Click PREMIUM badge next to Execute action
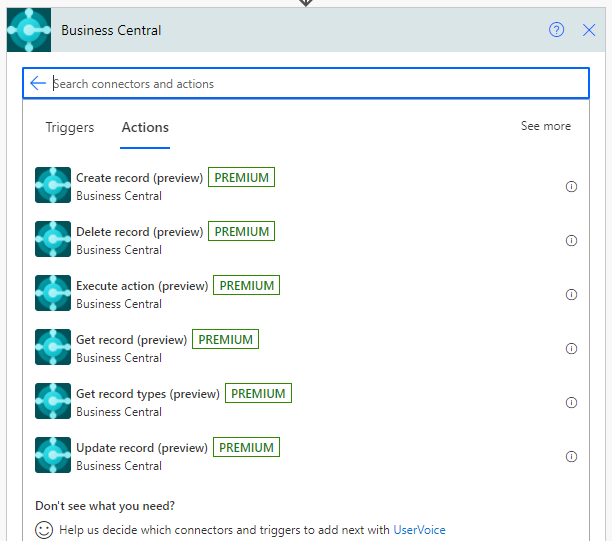 (x=246, y=285)
